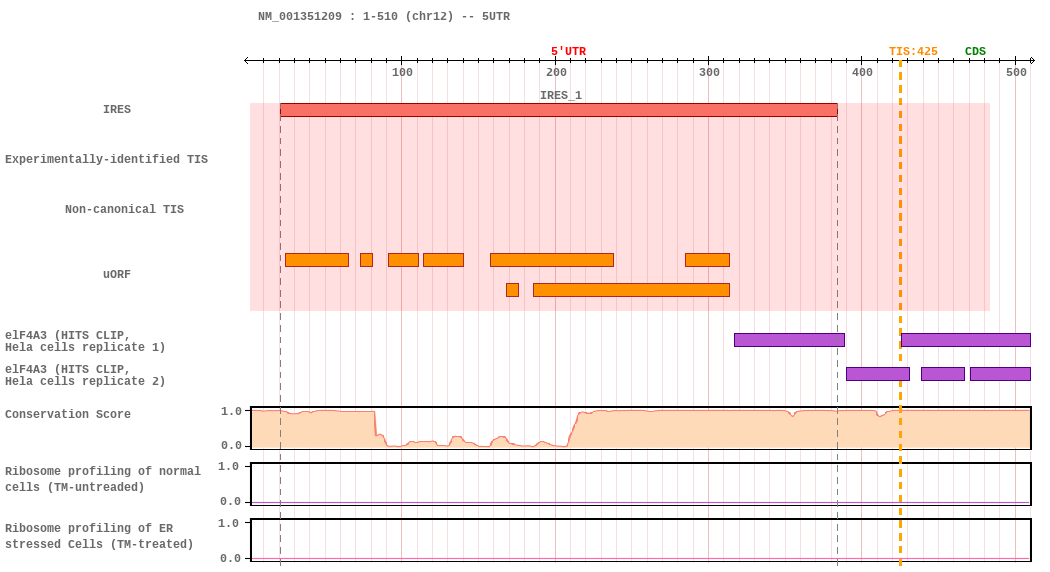
Task: Click the longest uORF bar in lower row
Action: 631,290
